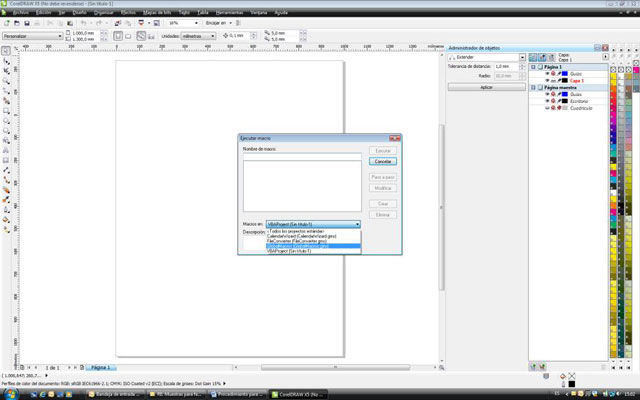640x400 pixels.
Task: Open the Herramientas menu
Action: 236,12
